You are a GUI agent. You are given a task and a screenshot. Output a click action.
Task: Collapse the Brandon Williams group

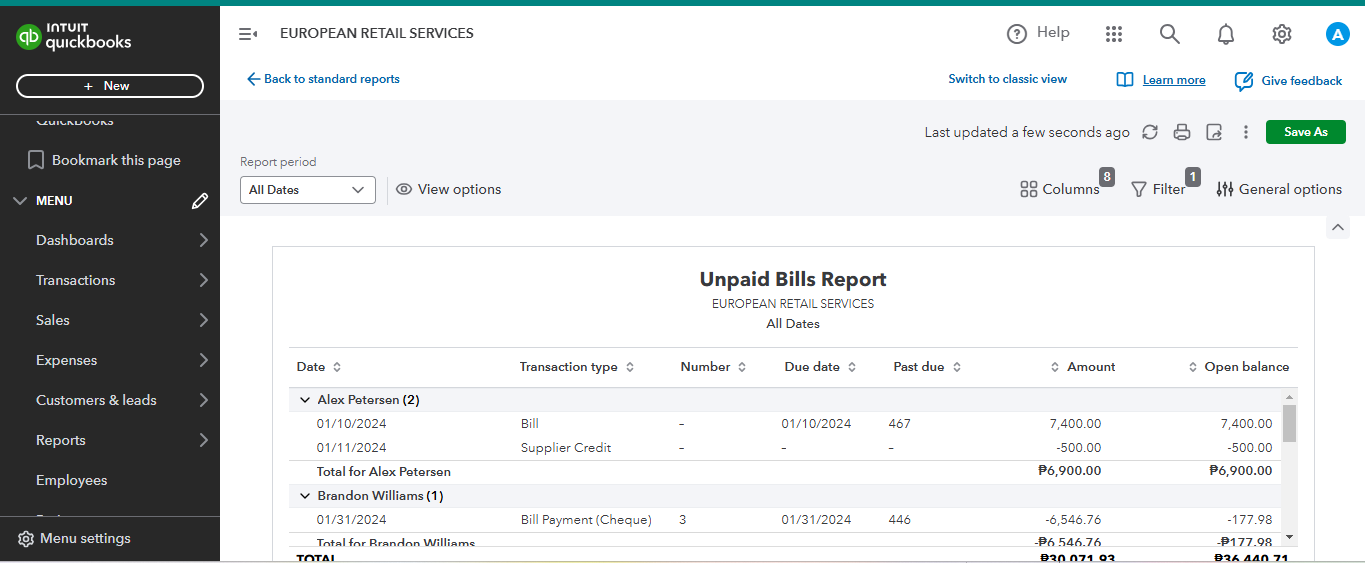305,496
